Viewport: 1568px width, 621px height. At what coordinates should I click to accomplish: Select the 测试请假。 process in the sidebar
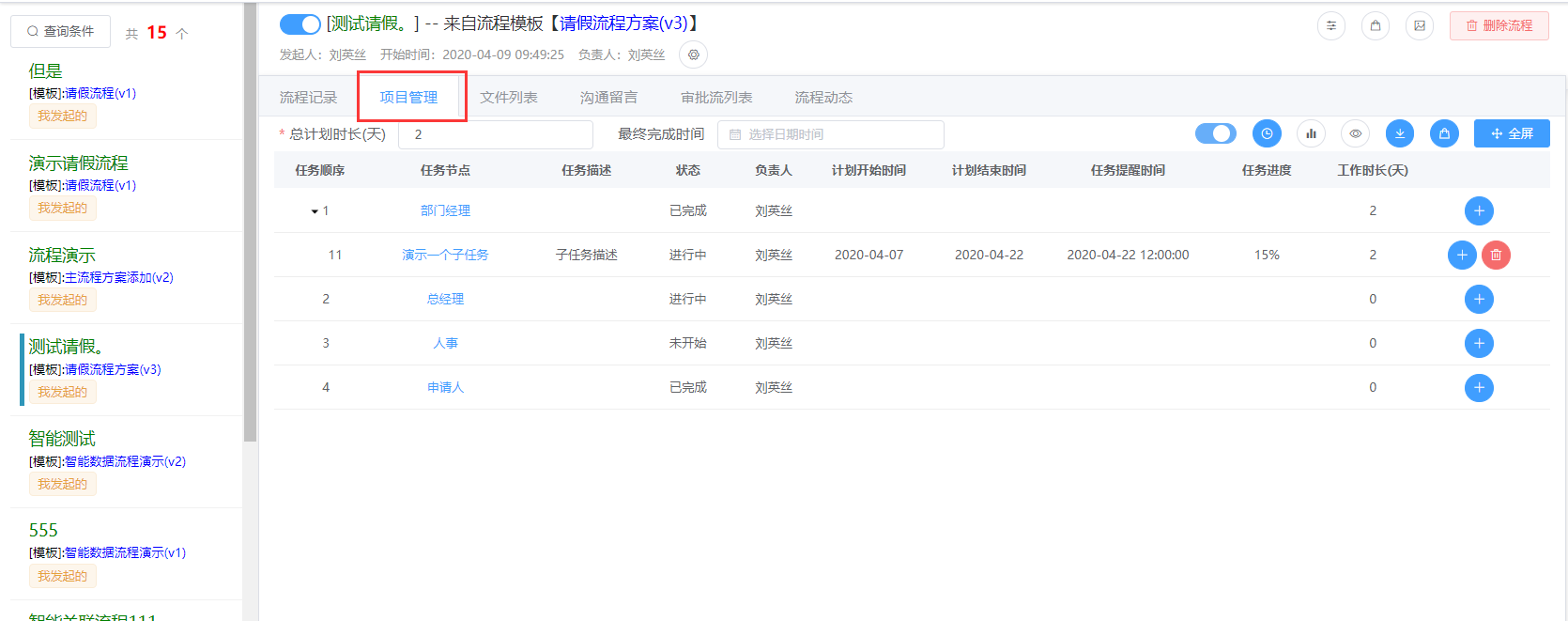(66, 347)
